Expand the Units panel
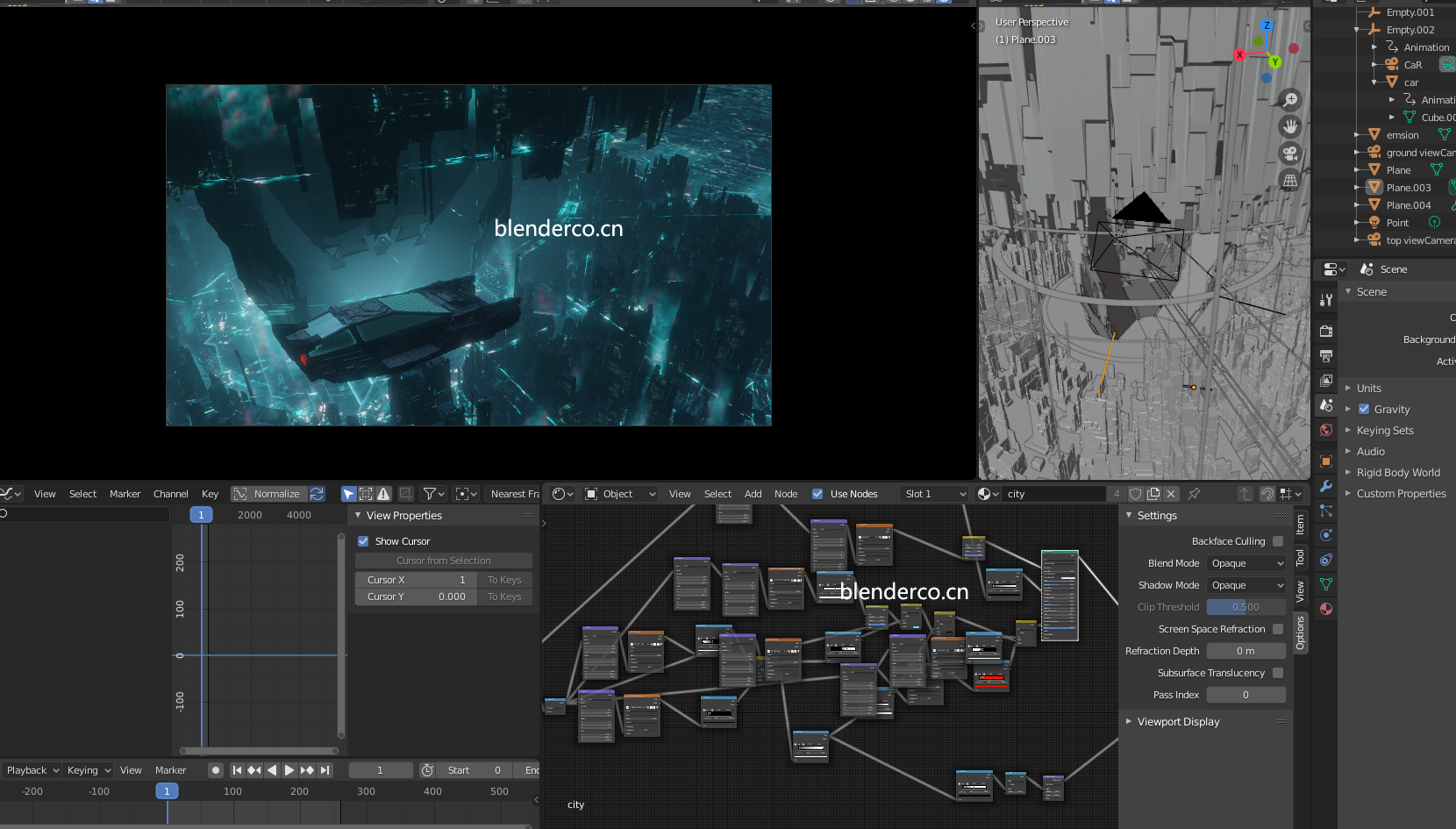 [1368, 388]
